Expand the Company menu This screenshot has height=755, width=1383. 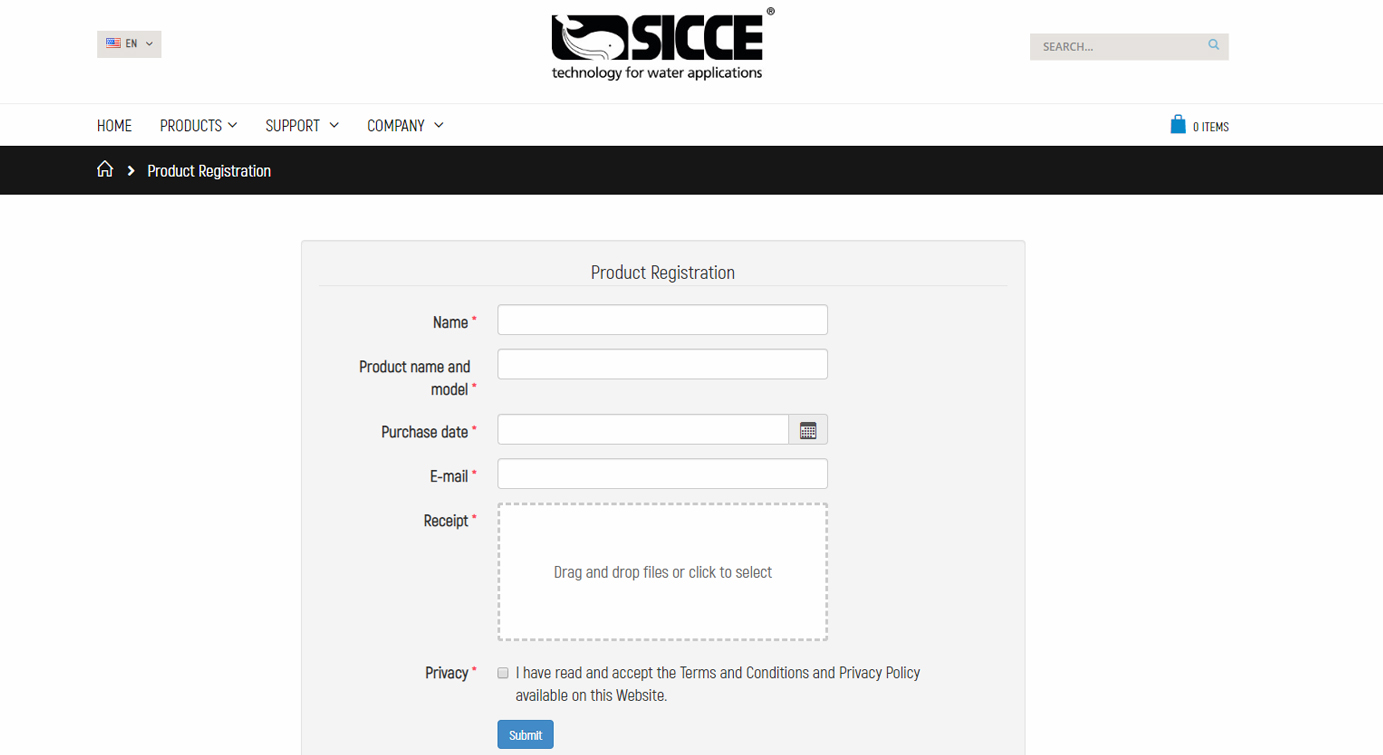pos(405,125)
